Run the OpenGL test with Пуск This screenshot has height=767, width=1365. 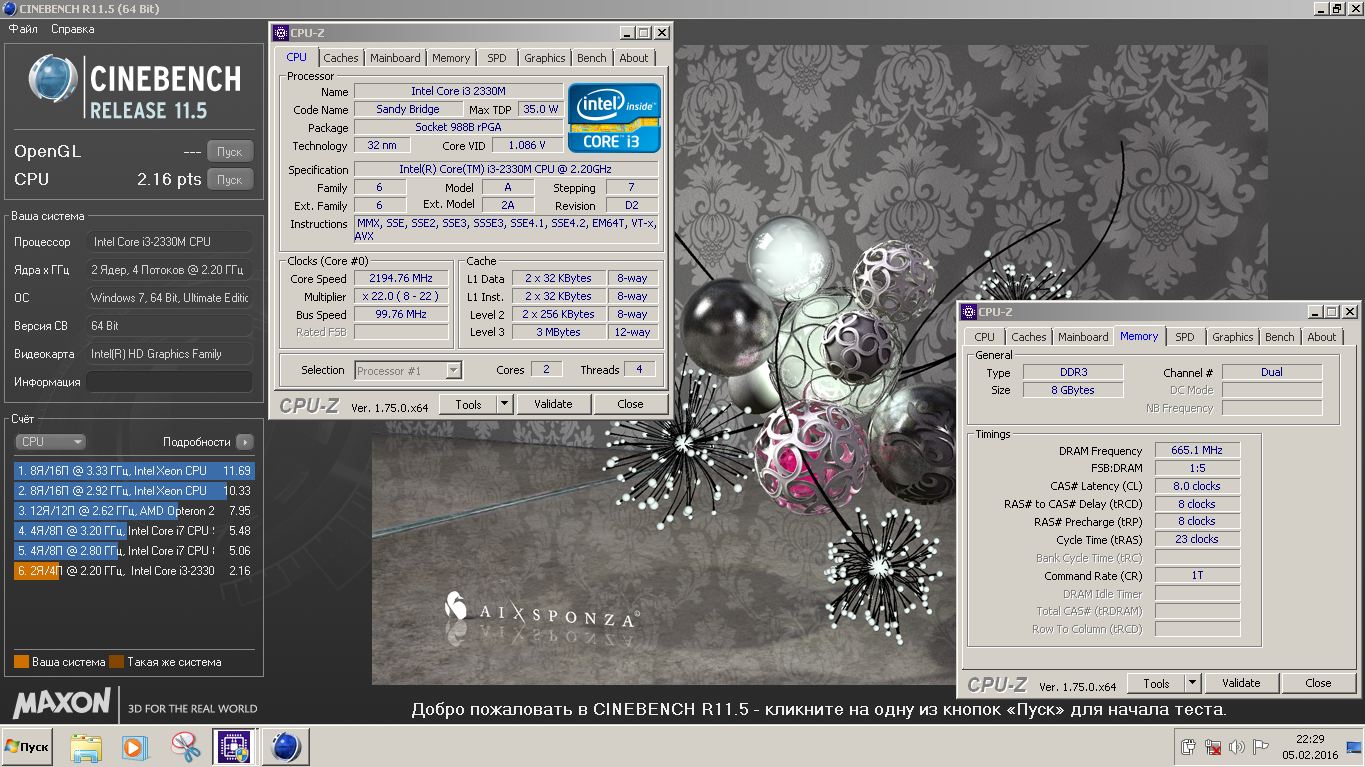click(229, 152)
